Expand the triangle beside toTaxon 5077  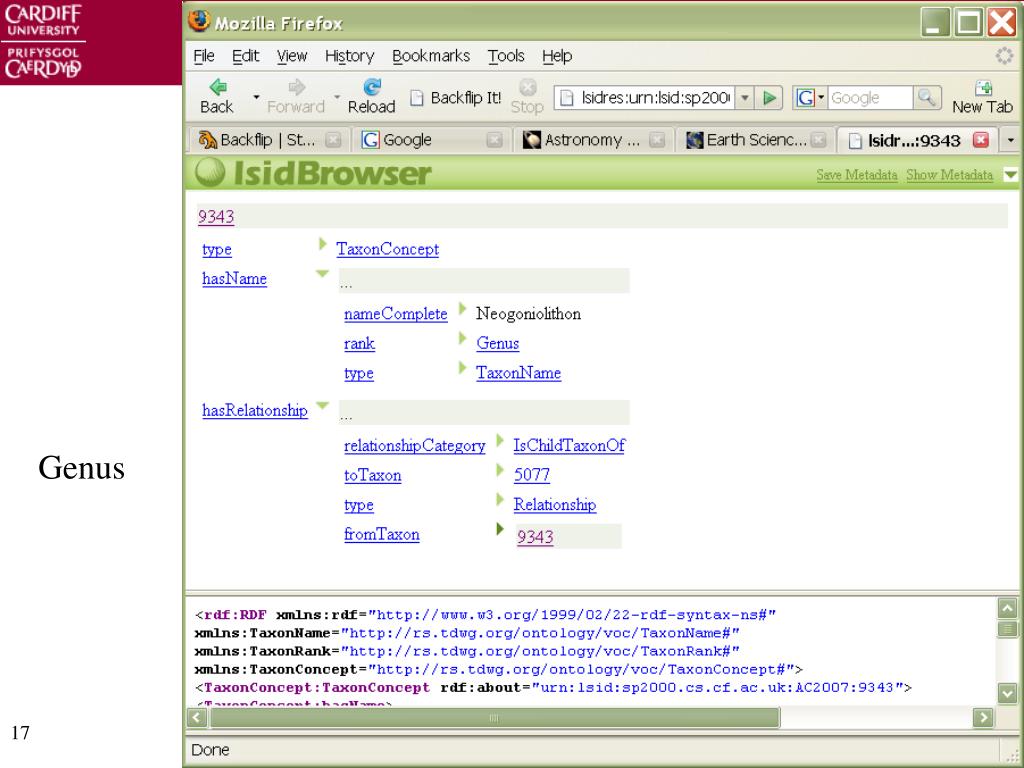coord(500,470)
